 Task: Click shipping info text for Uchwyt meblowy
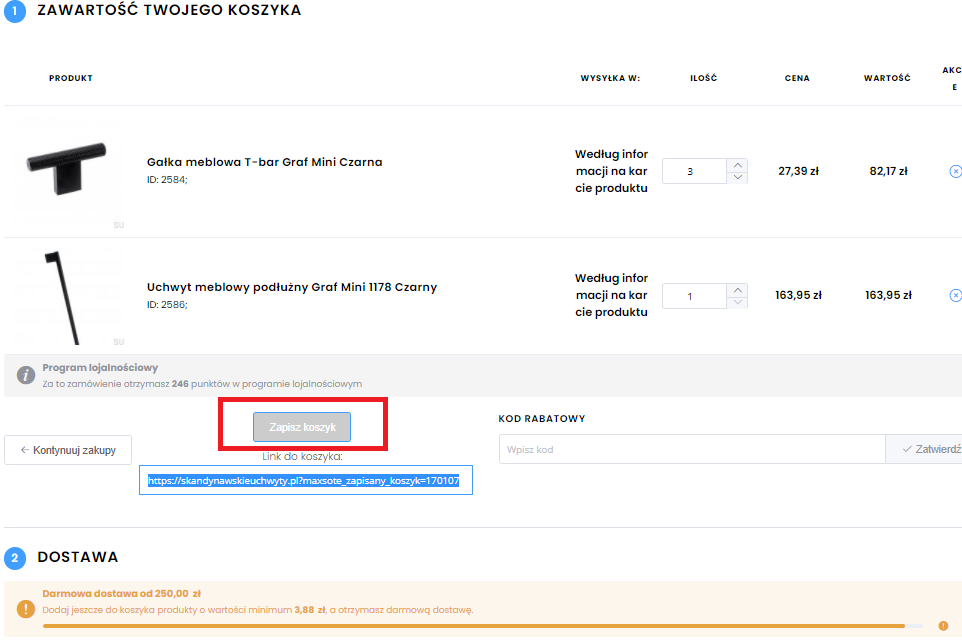611,295
